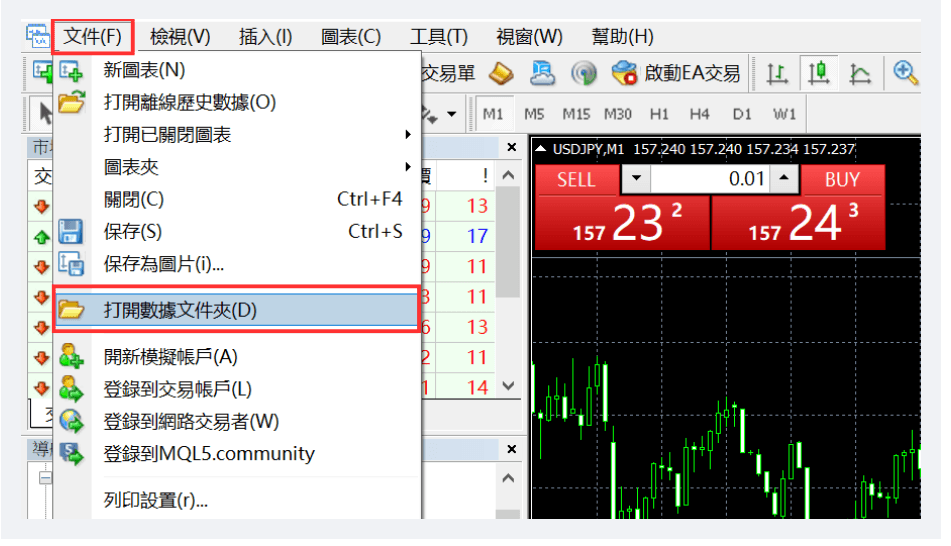
Task: Open the 檢視(V) menu
Action: coord(180,37)
